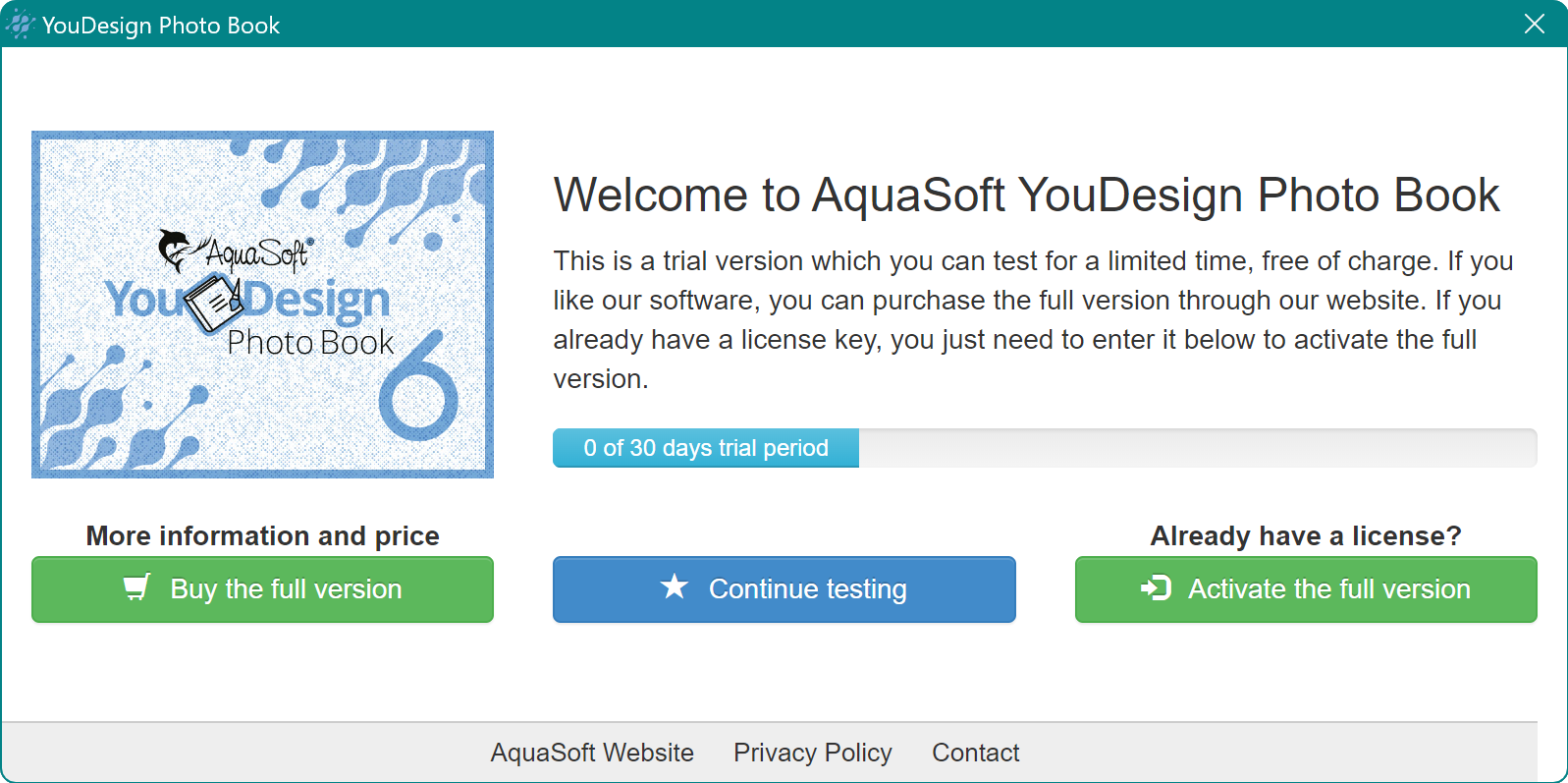Click the 'More information and price' label
This screenshot has height=783, width=1568.
[262, 535]
